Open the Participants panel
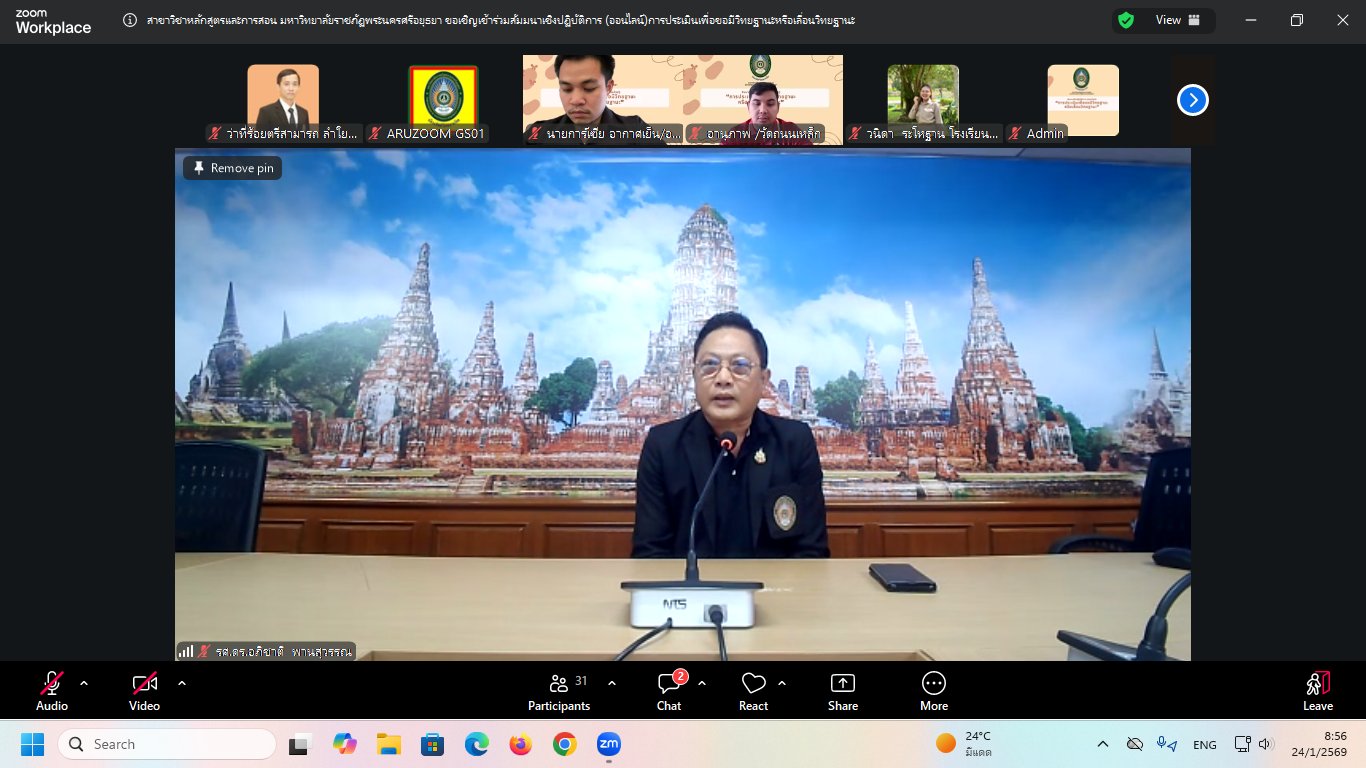 [559, 690]
